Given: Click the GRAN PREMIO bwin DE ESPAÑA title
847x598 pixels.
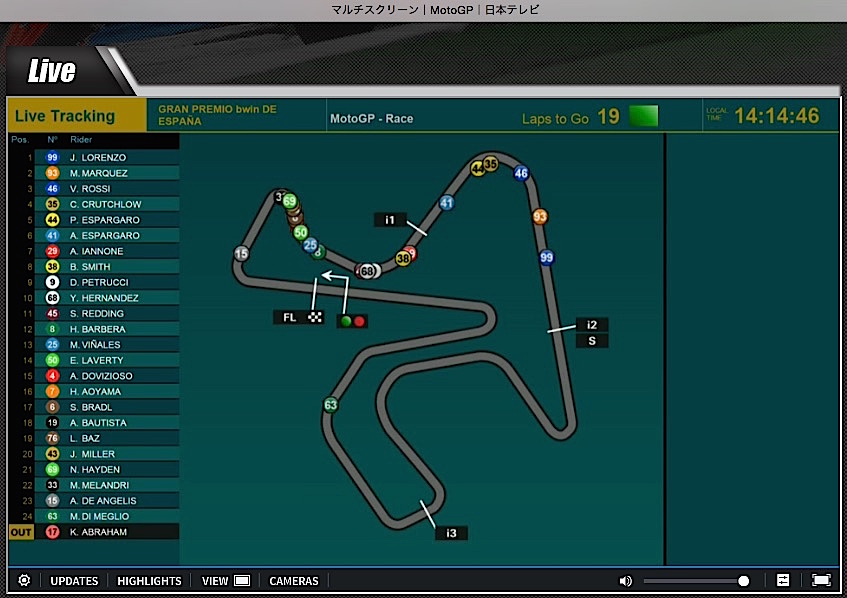Looking at the screenshot, I should [217, 115].
